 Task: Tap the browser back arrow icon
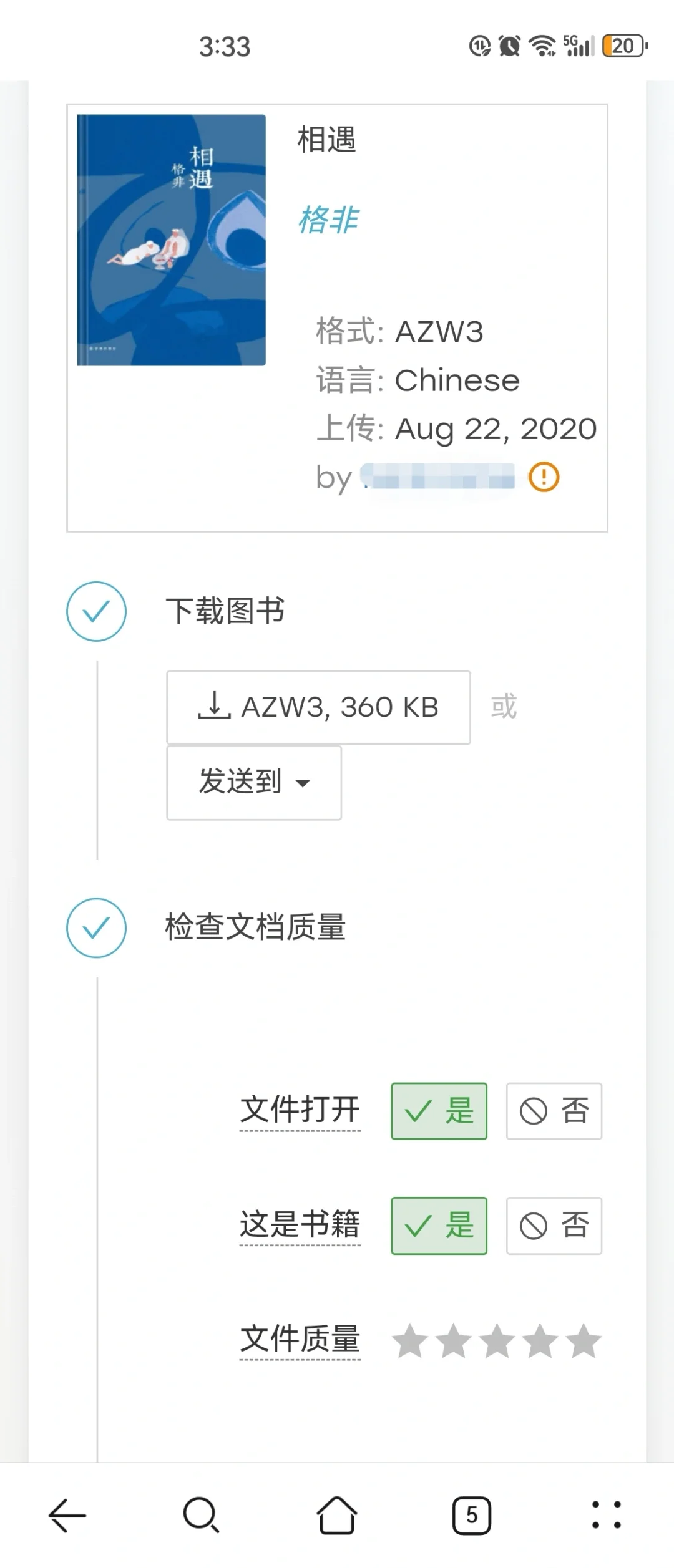pyautogui.click(x=67, y=1514)
